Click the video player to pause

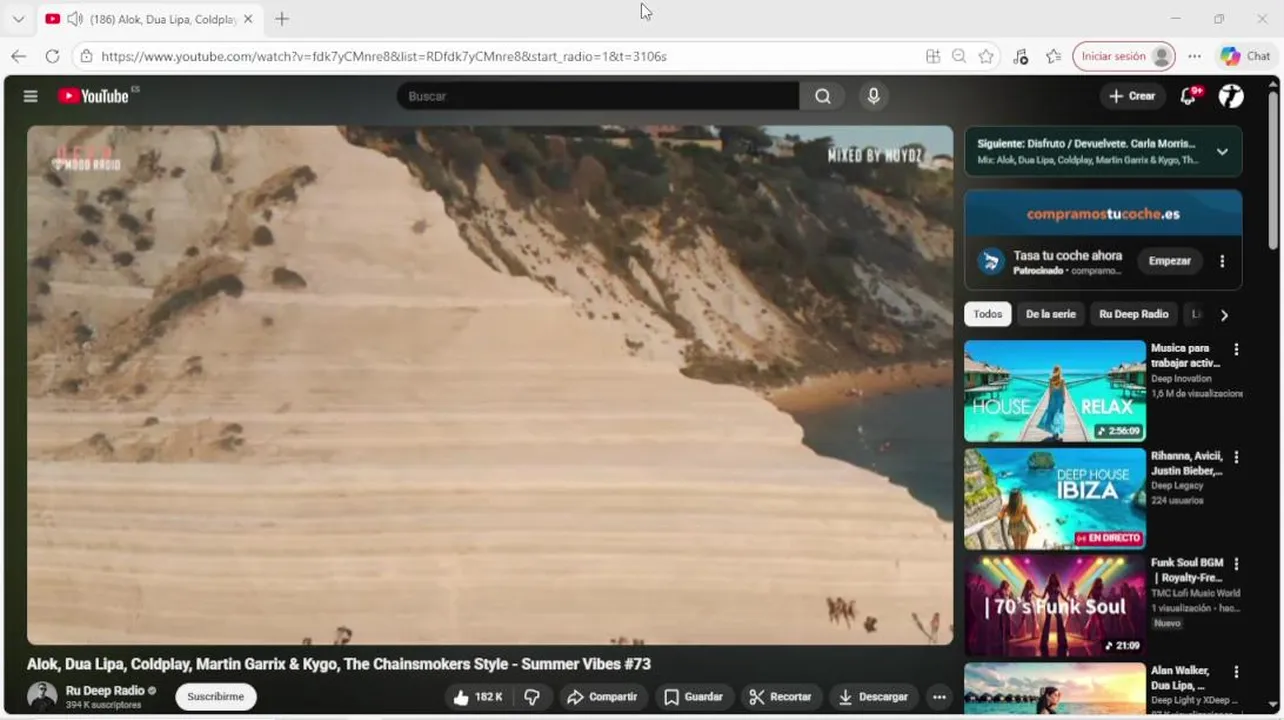(x=490, y=385)
